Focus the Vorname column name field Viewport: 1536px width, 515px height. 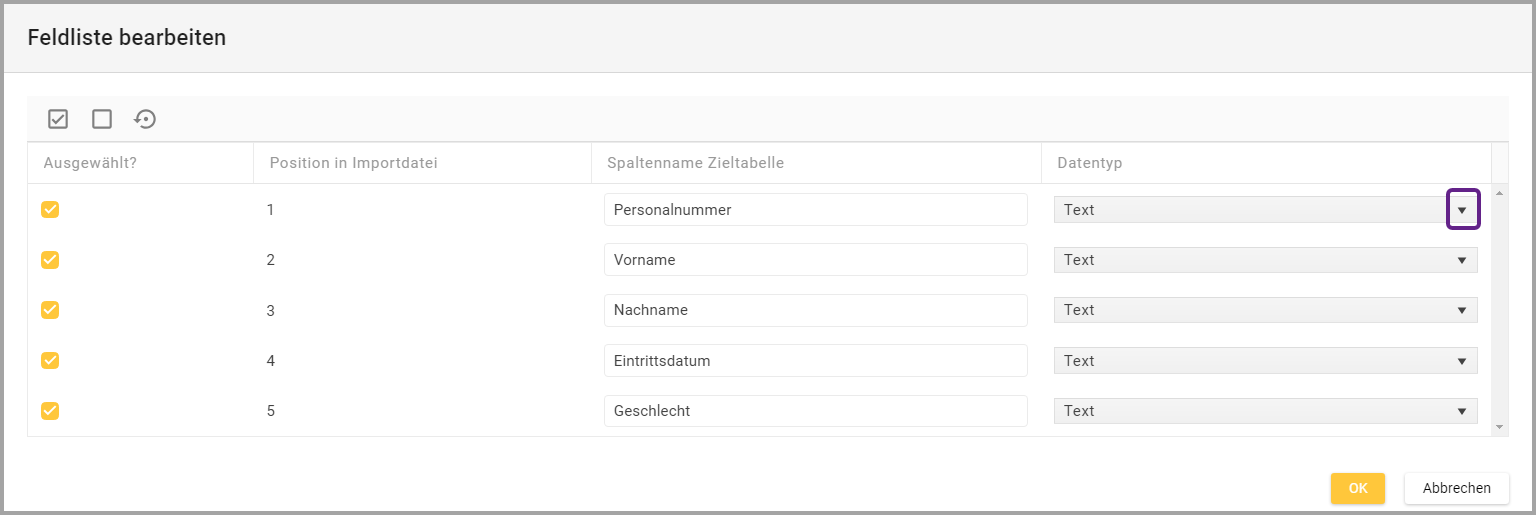(x=815, y=260)
